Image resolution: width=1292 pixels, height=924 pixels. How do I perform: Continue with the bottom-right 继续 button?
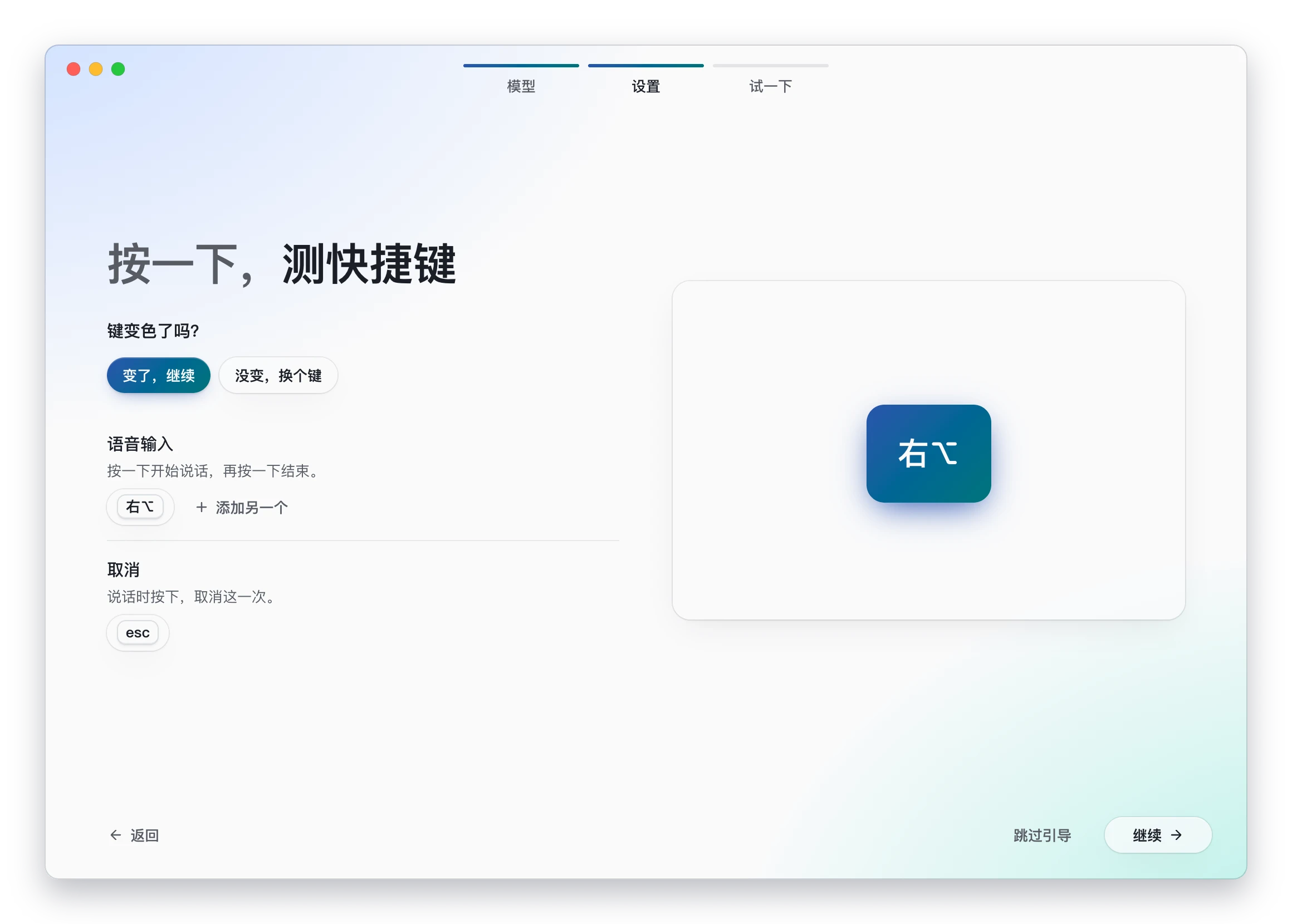1158,835
